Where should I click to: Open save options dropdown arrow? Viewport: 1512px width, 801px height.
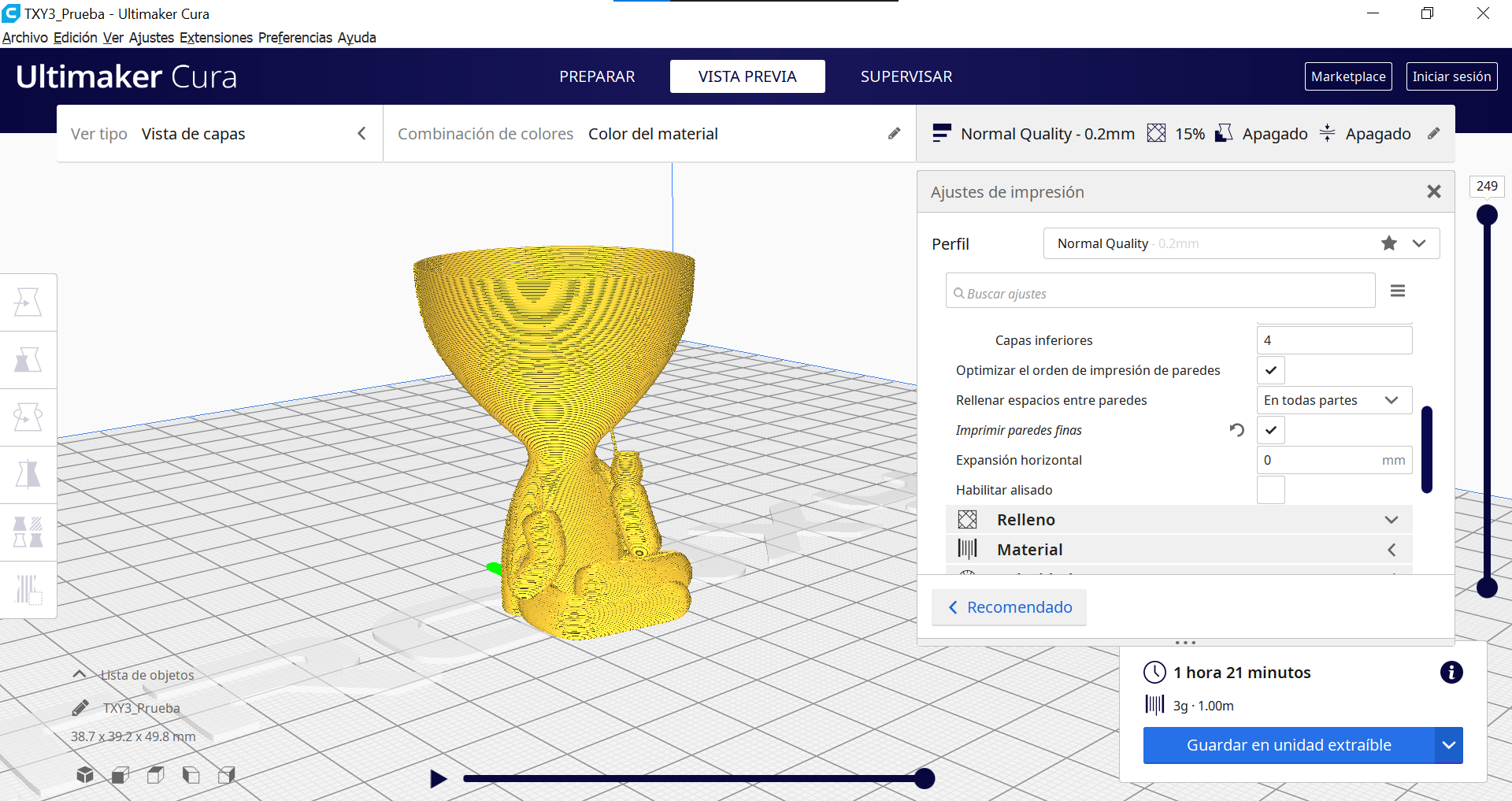click(x=1449, y=745)
